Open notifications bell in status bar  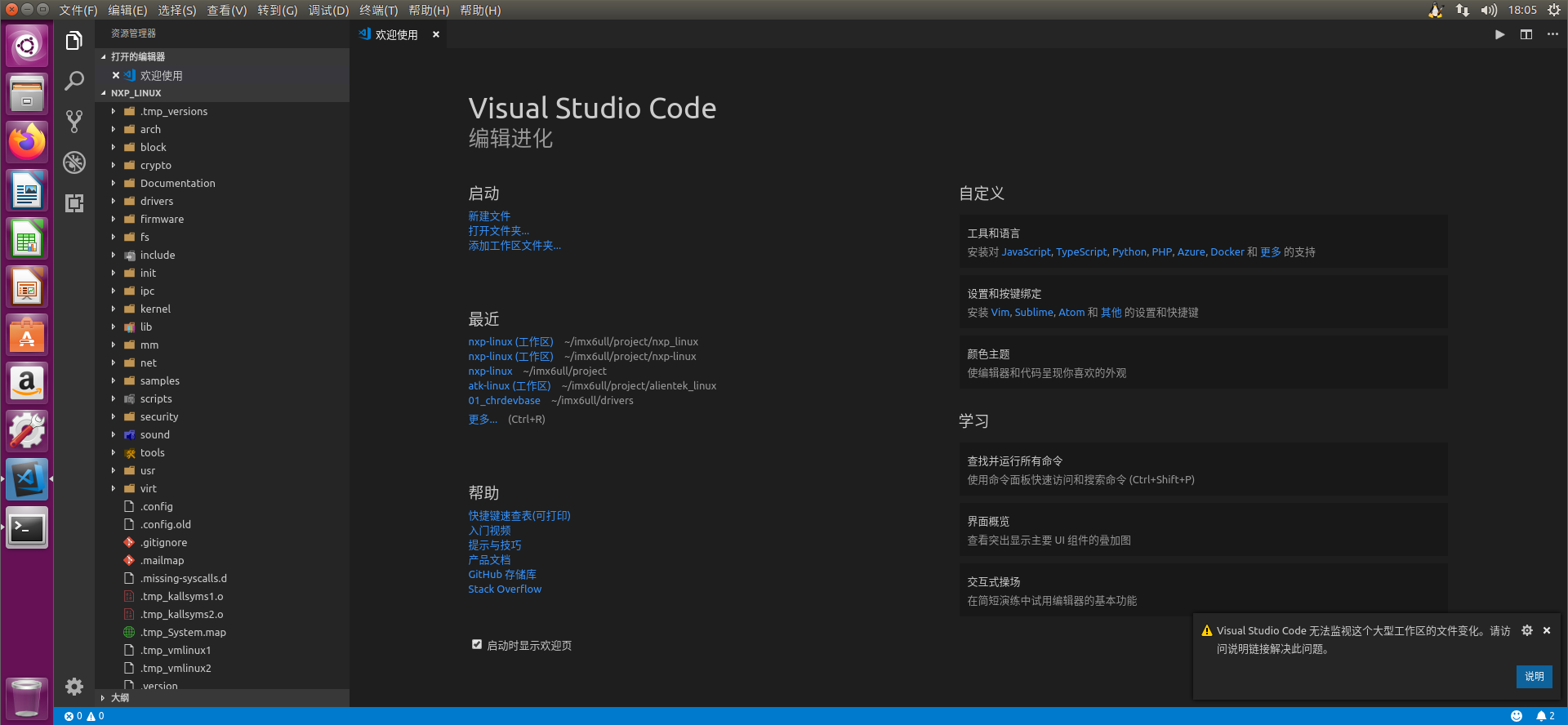[x=1545, y=716]
